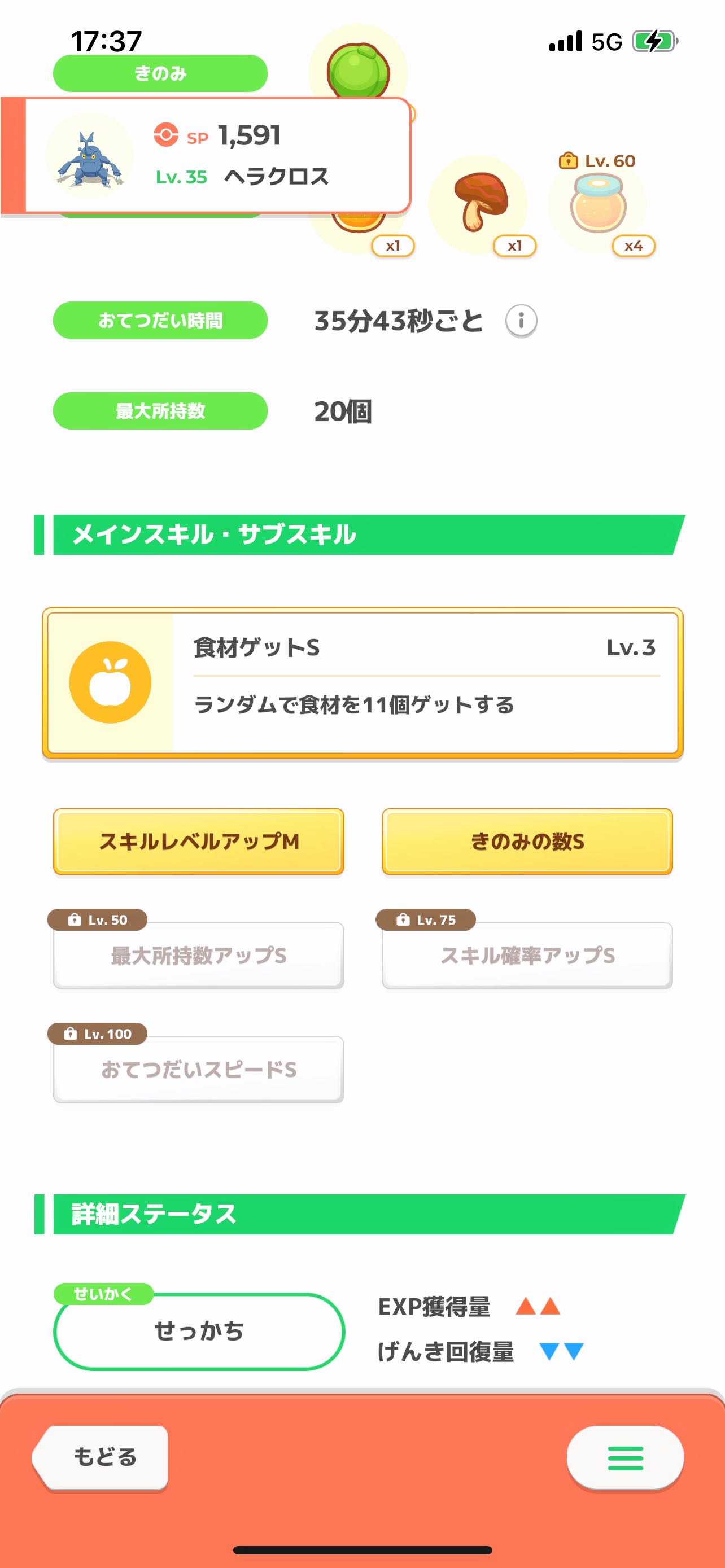Screen dimensions: 725x1568
Task: Select the きのみの数S sub skill
Action: (x=527, y=841)
